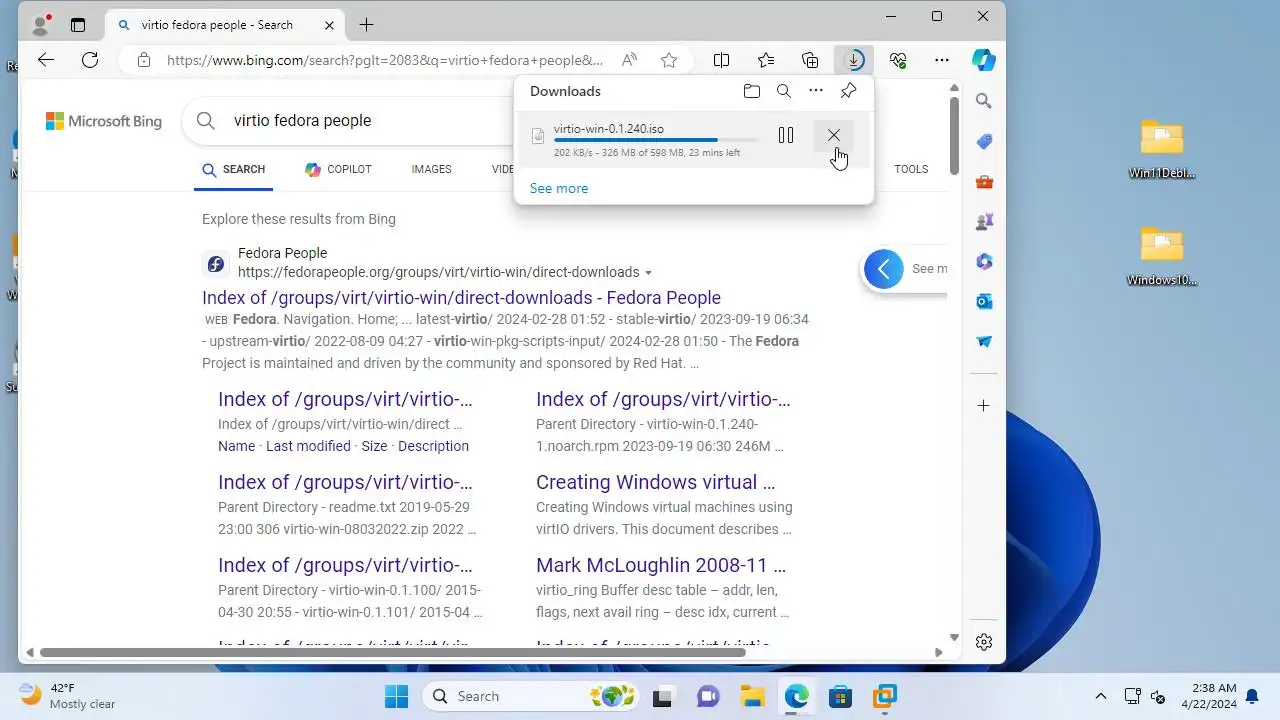
Task: Refresh the Bing search page
Action: pos(90,60)
